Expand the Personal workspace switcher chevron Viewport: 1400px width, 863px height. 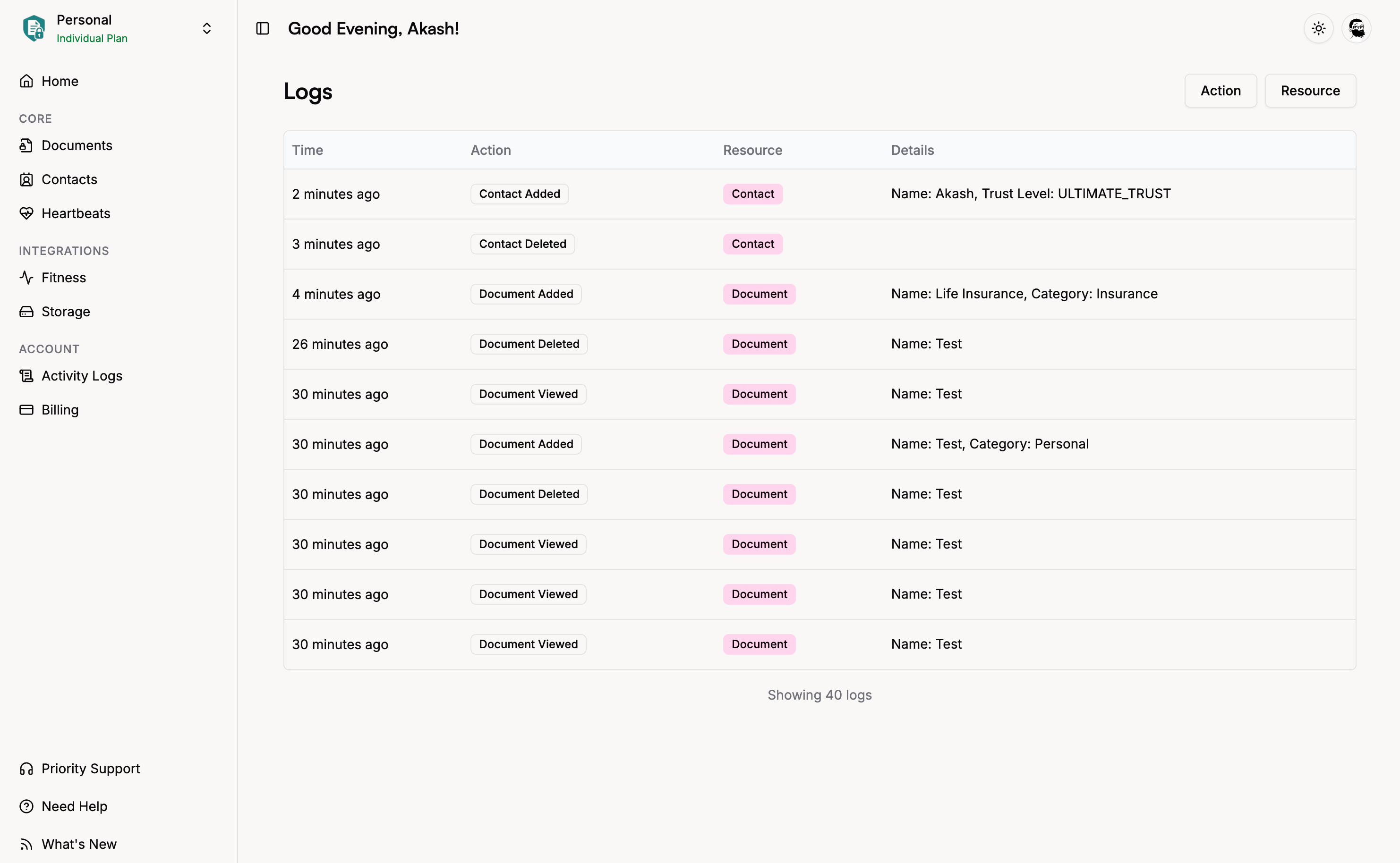pos(207,28)
